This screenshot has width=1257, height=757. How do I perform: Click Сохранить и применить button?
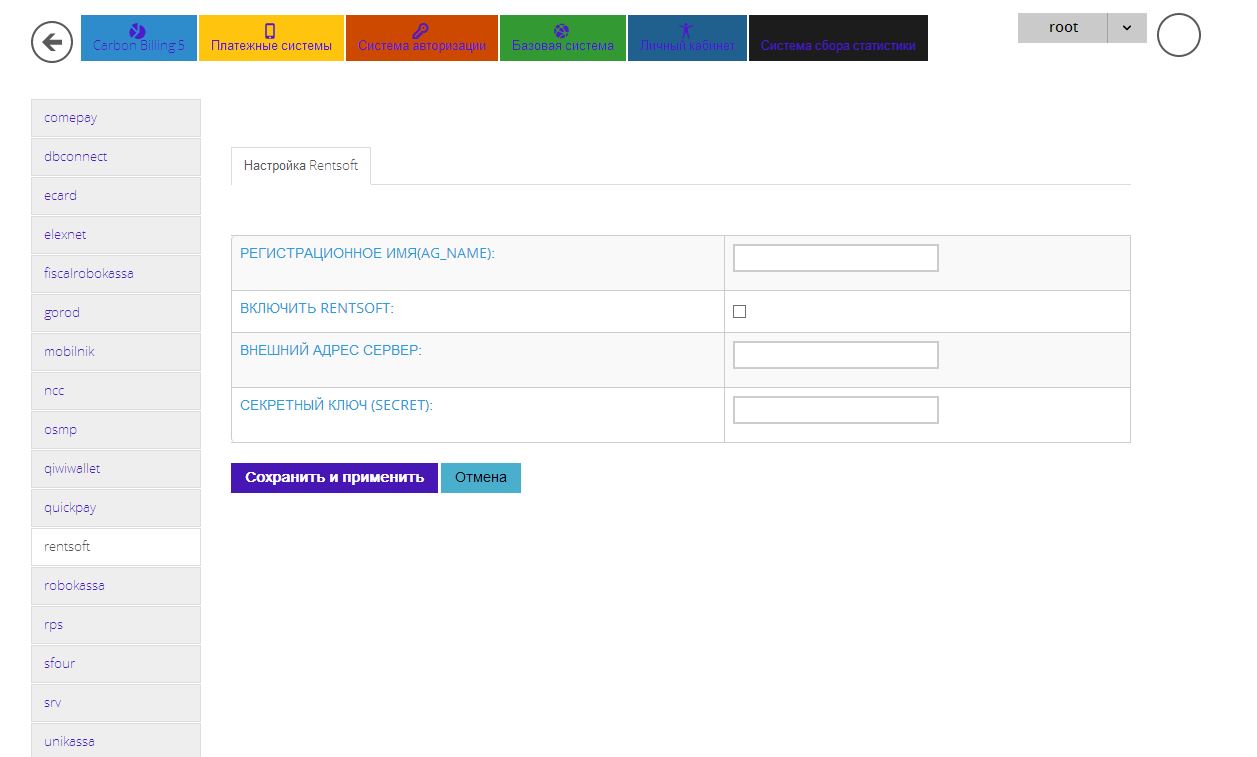pos(334,478)
